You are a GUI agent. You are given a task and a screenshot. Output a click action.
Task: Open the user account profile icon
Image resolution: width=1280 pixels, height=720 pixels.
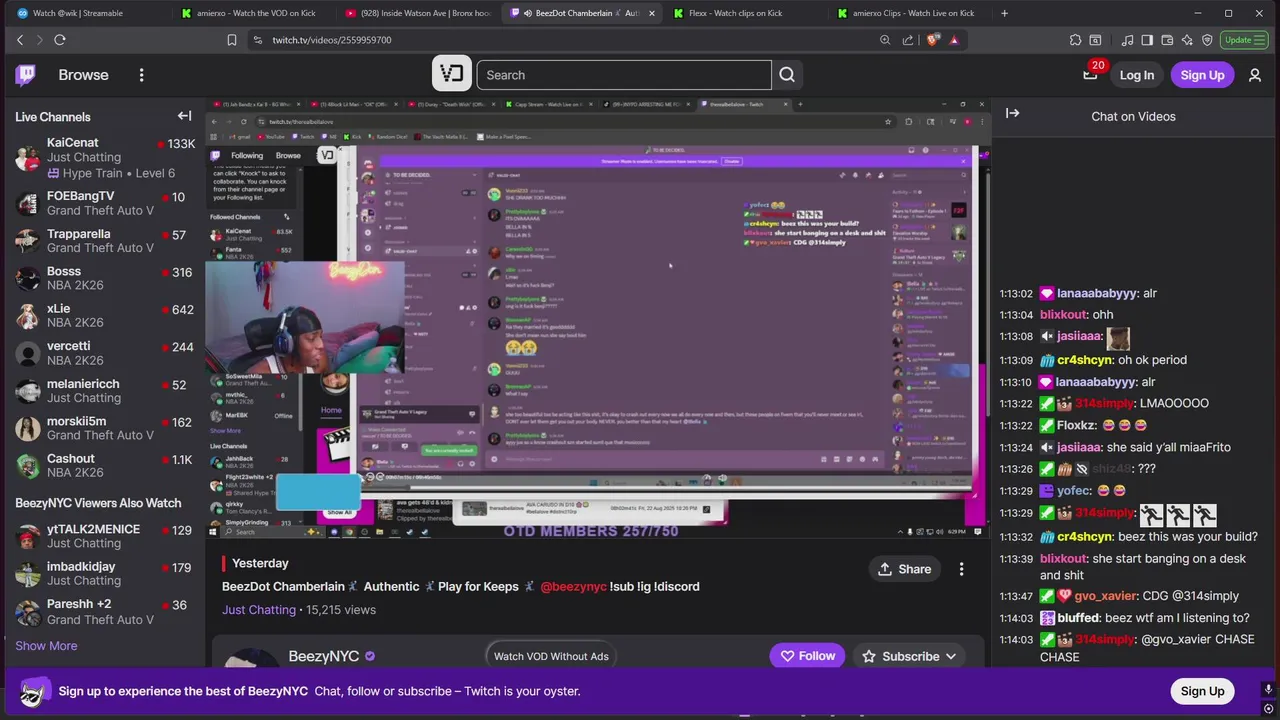tap(1255, 75)
